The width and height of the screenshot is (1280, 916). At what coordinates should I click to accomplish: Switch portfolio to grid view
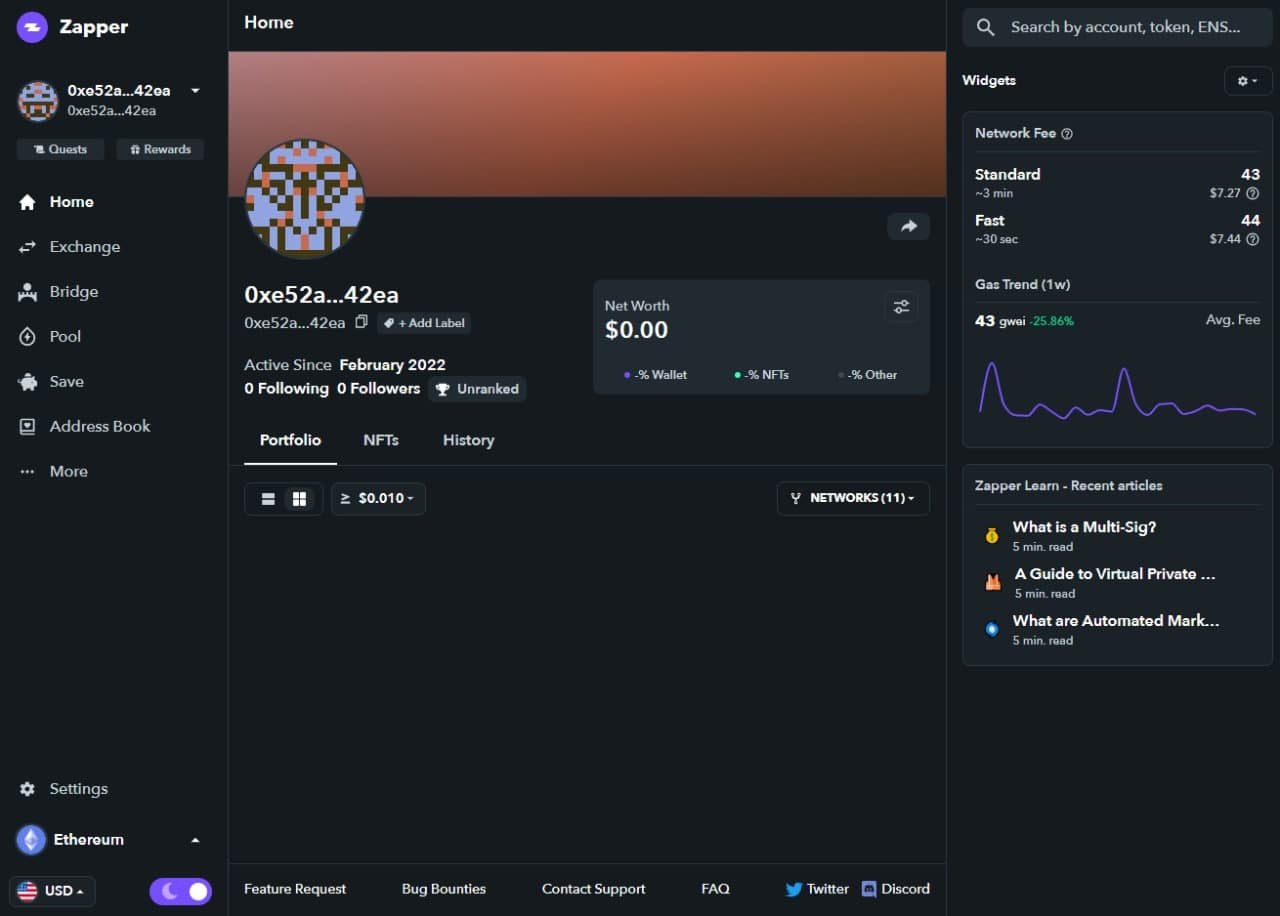[299, 498]
